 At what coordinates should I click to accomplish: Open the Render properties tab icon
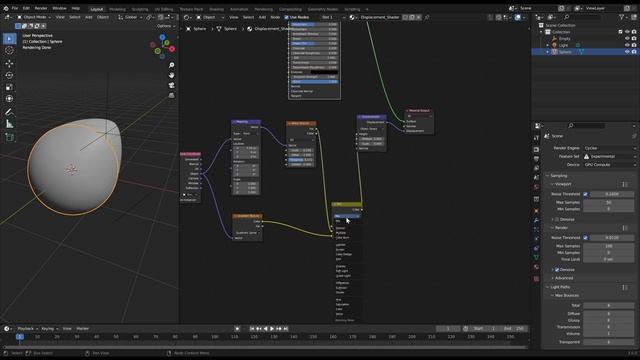click(x=536, y=149)
